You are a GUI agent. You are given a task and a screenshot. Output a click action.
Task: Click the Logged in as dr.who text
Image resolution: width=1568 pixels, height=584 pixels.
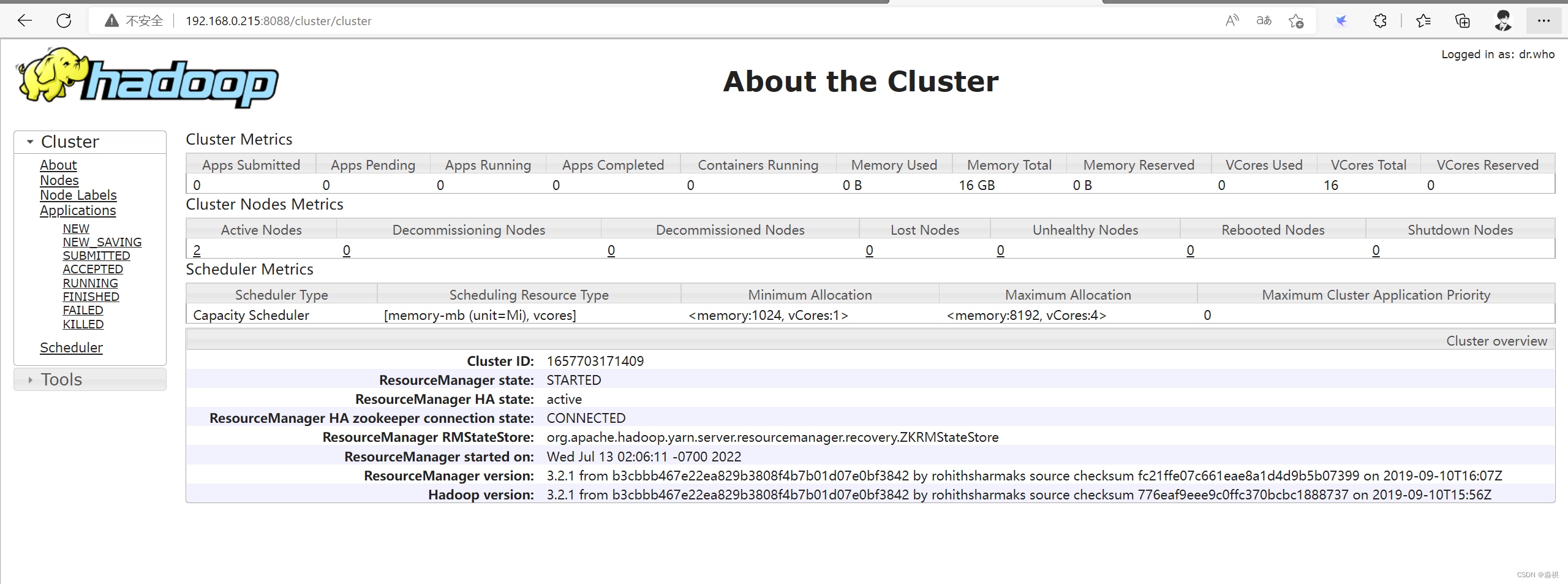tap(1498, 54)
